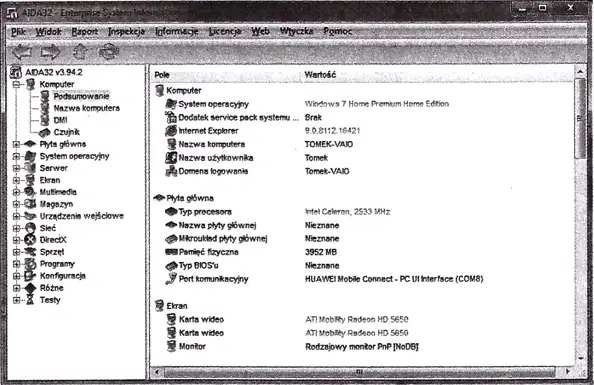Viewport: 594px width, 385px height.
Task: Click the Urządzenia wejściowe tree icon
Action: pos(30,216)
